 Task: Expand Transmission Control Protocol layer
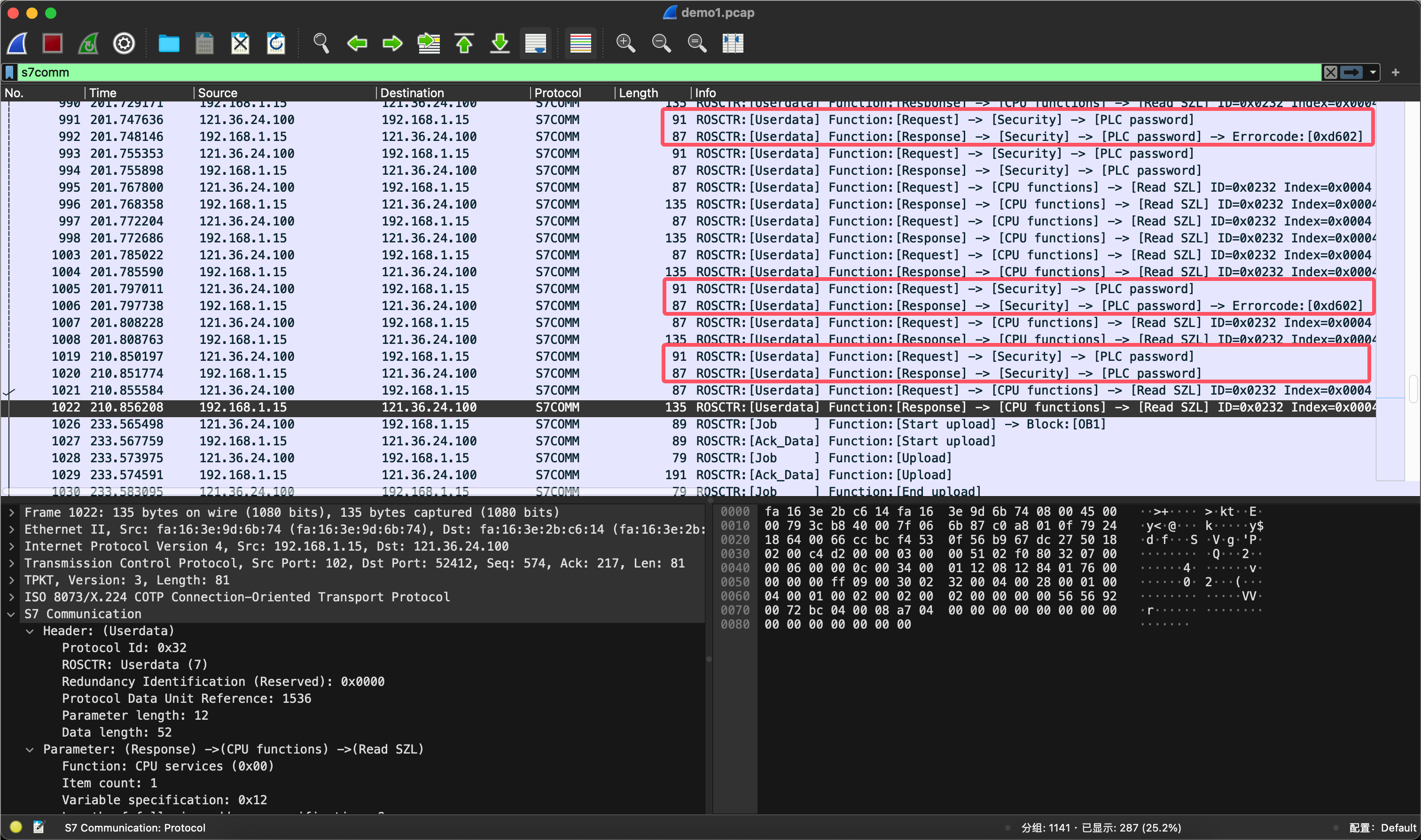[x=11, y=564]
